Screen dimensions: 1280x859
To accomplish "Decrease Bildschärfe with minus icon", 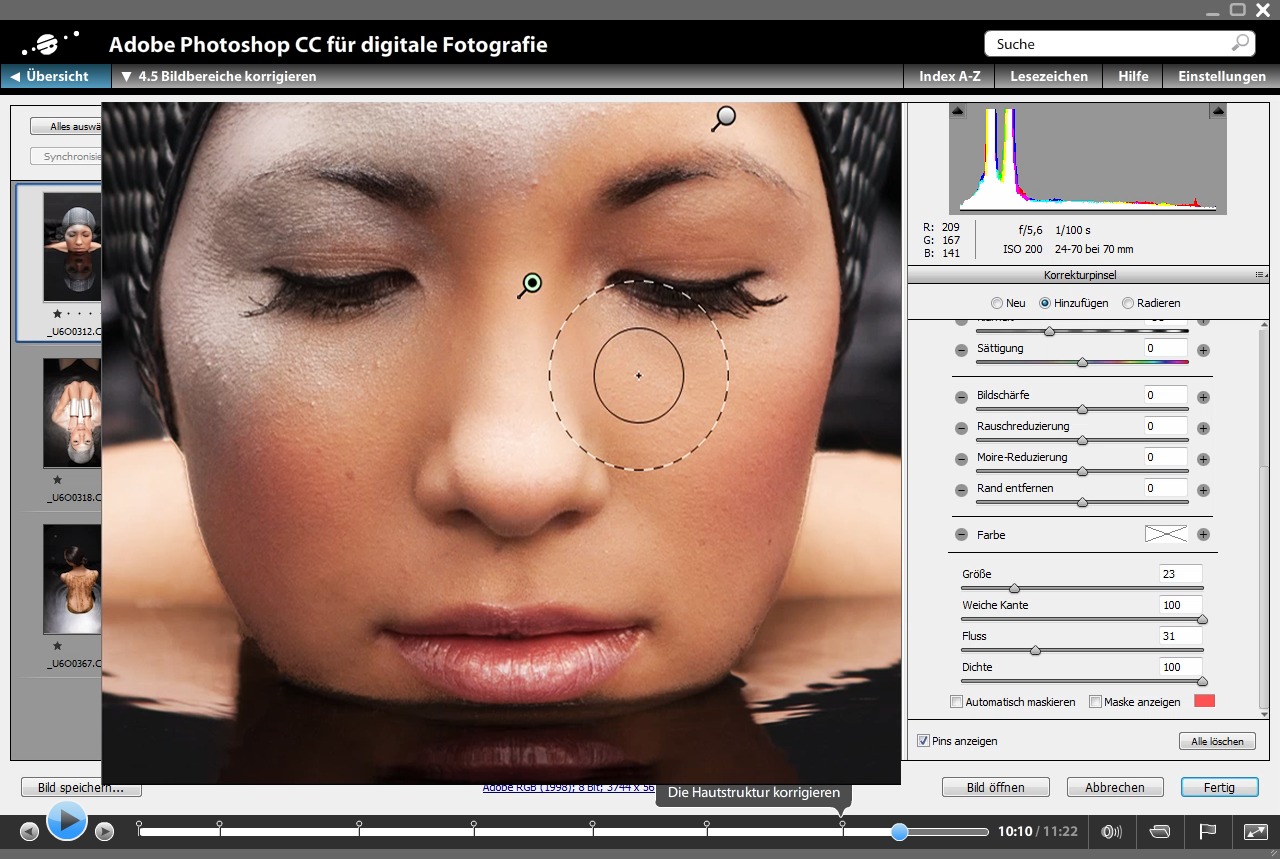I will pos(961,397).
